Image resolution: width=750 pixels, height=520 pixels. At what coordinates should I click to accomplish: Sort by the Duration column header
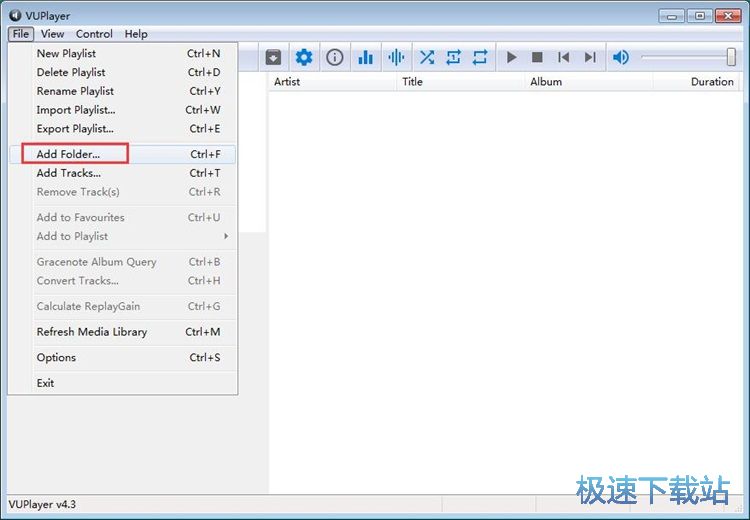[x=696, y=82]
